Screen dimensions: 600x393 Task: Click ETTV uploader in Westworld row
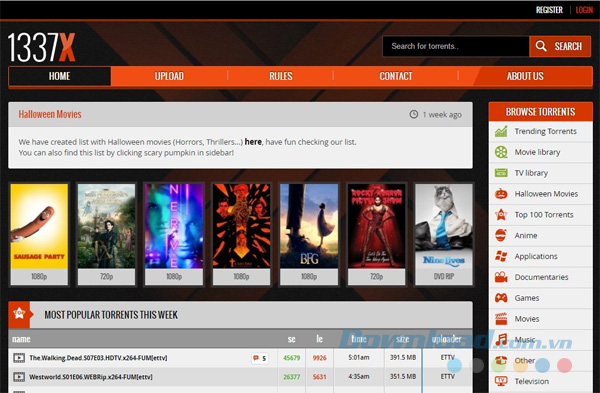point(447,377)
